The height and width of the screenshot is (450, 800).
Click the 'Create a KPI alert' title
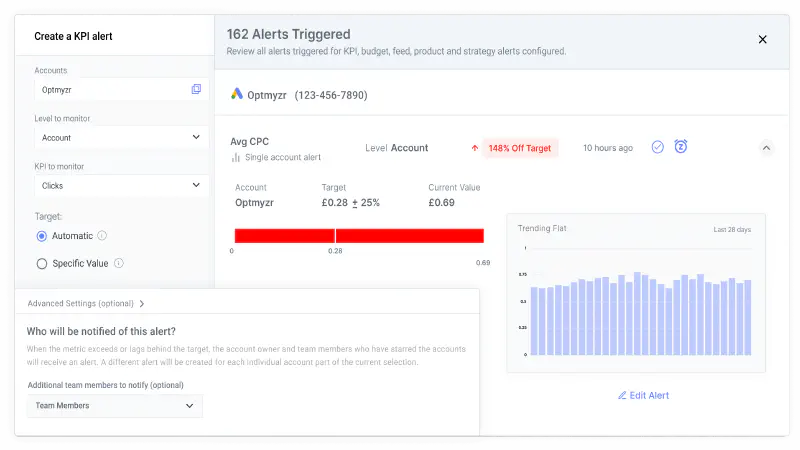coord(73,36)
